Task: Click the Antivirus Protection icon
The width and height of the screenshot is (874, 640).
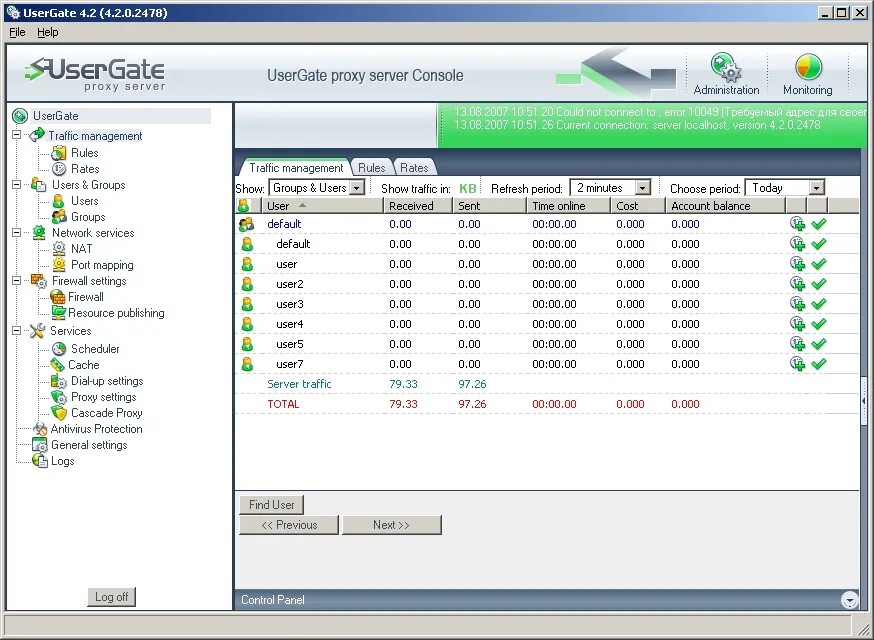Action: tap(40, 429)
